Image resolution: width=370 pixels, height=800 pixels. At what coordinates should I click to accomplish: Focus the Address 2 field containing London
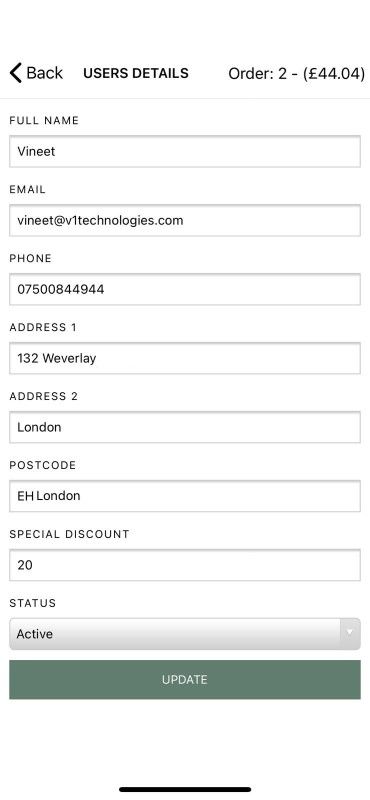pos(185,427)
